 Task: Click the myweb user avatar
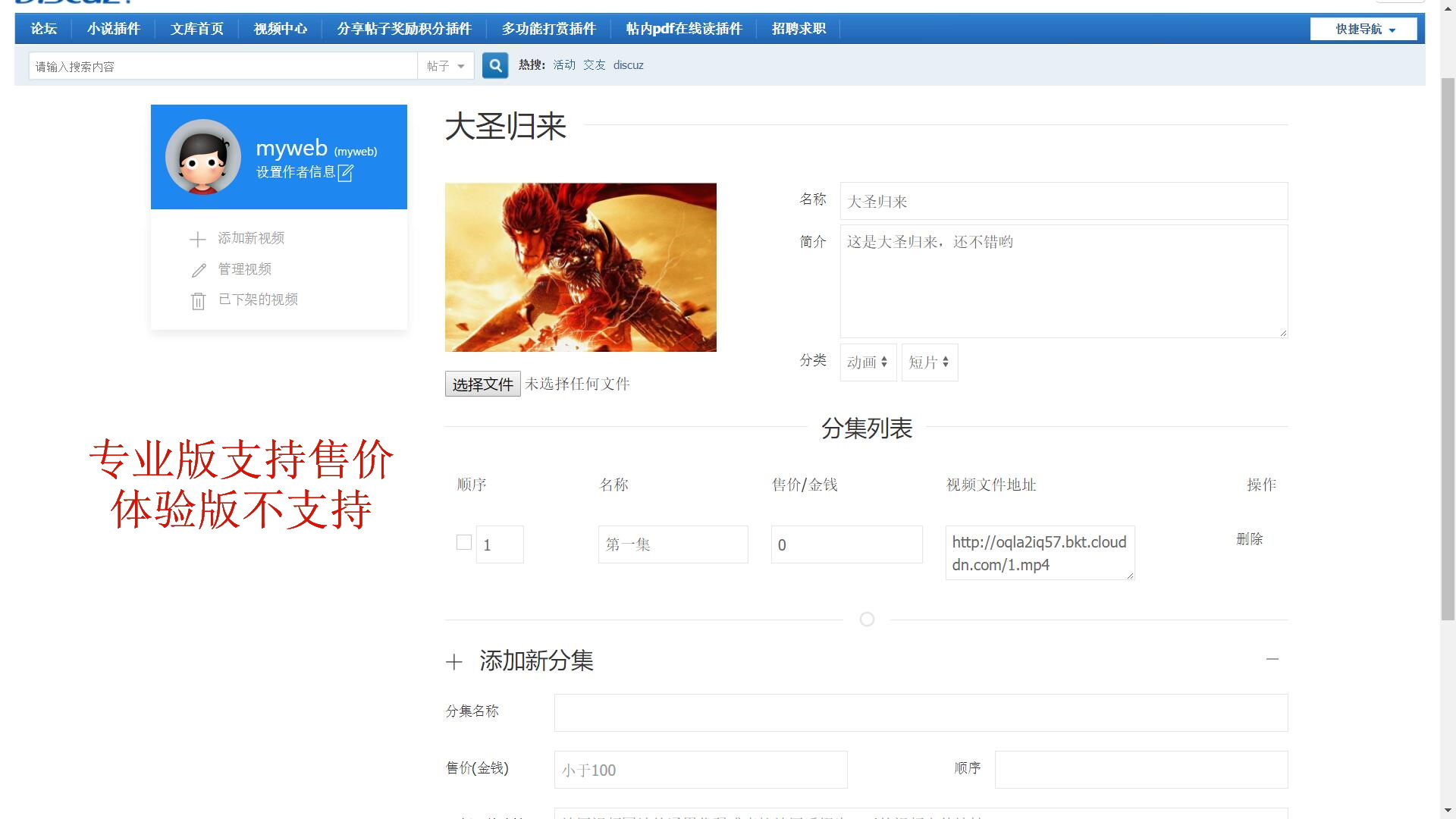point(202,157)
